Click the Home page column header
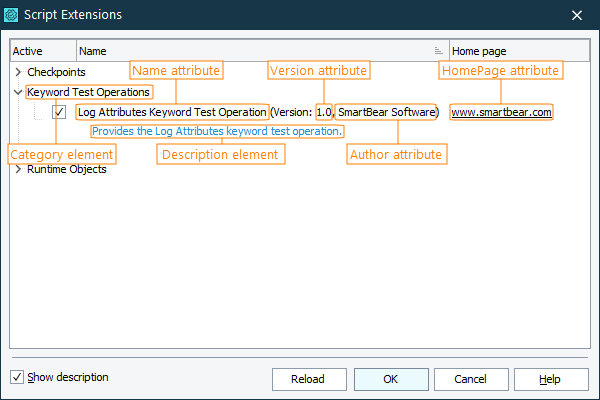Screen dimensions: 600x400 point(518,50)
